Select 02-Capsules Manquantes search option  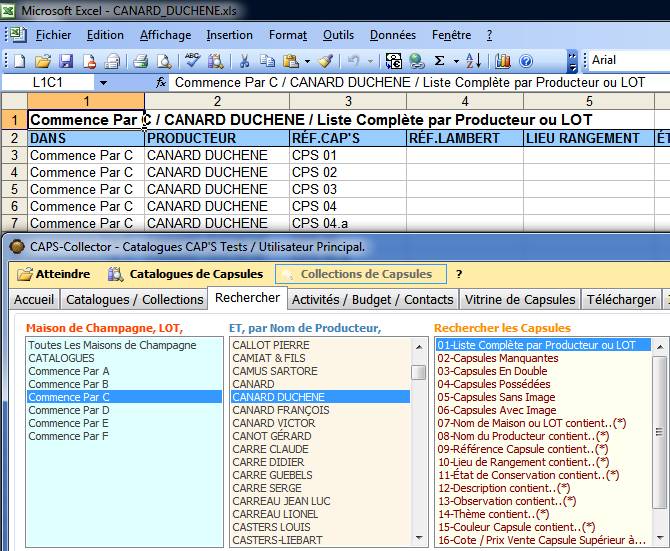point(543,358)
